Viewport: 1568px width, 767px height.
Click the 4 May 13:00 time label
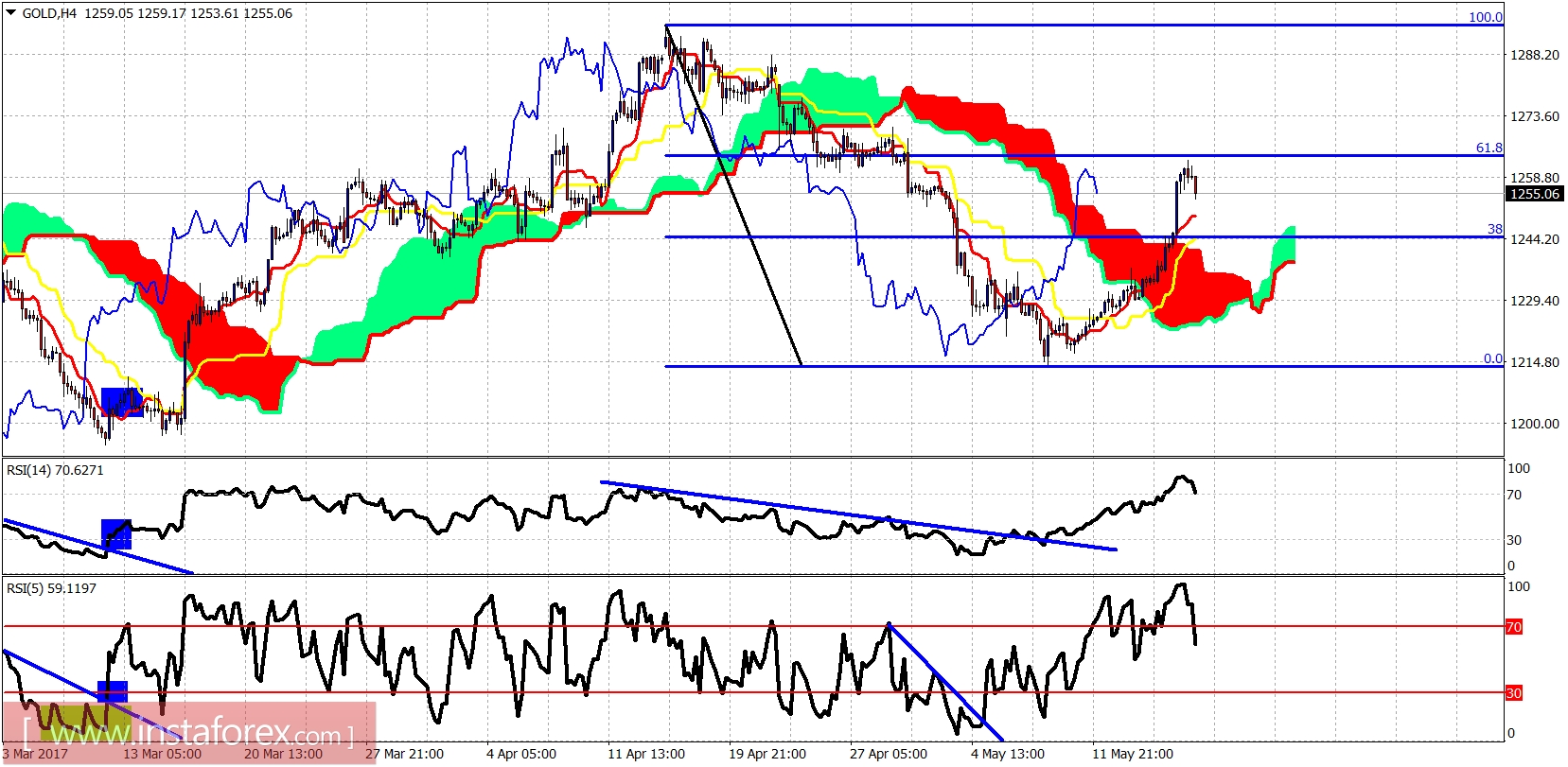pyautogui.click(x=1008, y=754)
